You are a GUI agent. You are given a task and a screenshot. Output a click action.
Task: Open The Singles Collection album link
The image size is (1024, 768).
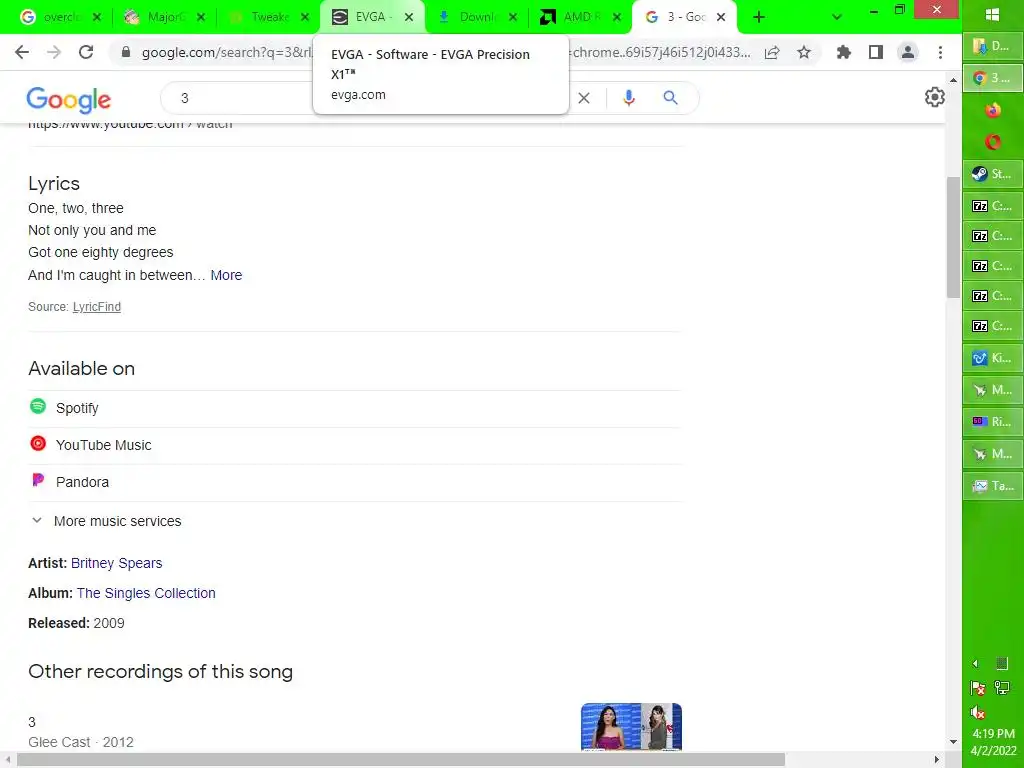point(146,593)
